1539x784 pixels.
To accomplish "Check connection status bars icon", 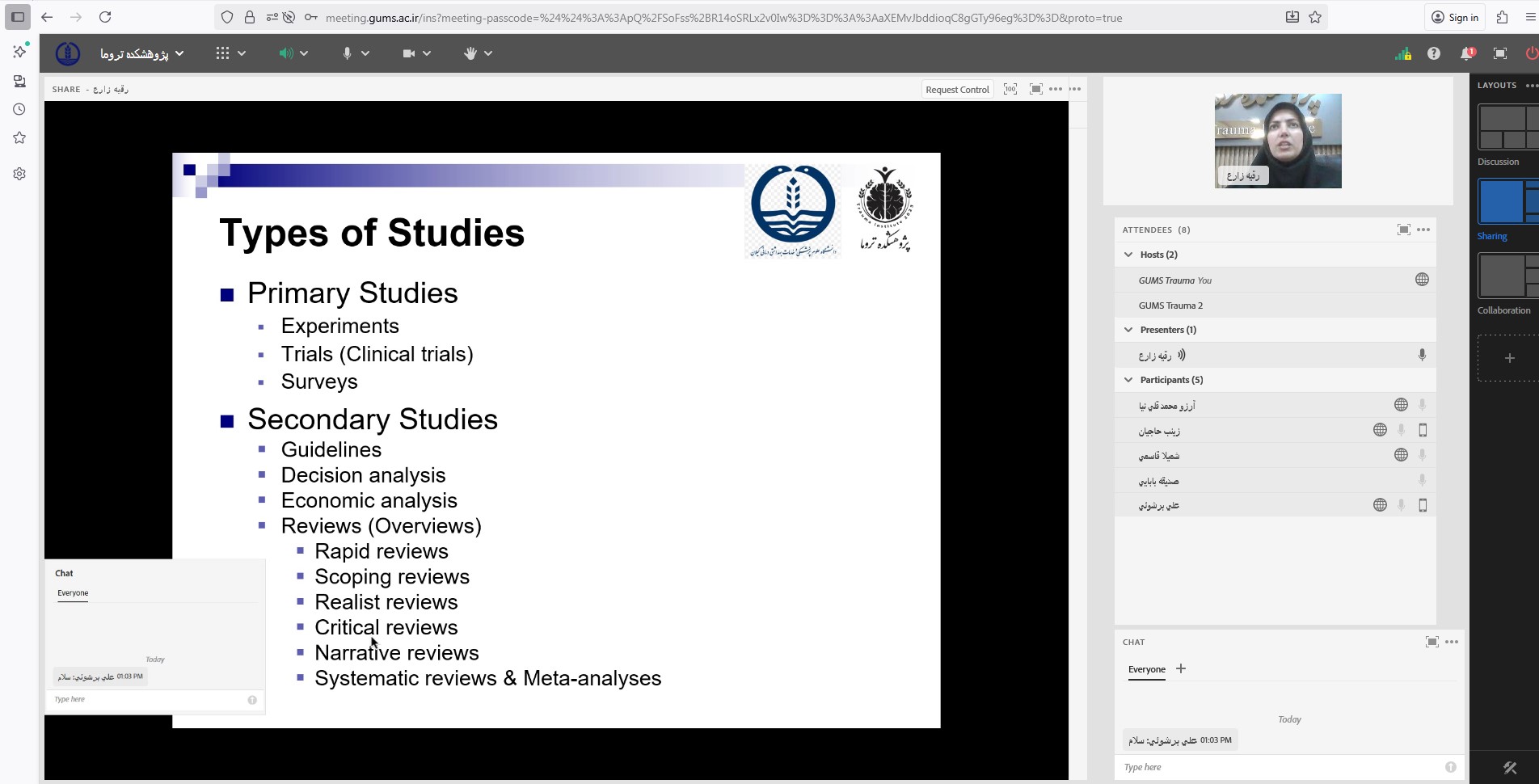I will tap(1402, 53).
